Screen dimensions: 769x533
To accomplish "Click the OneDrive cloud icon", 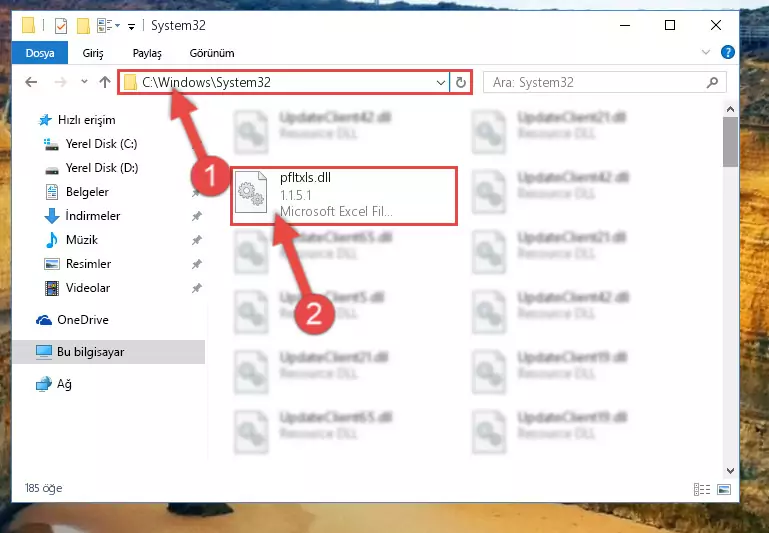I will click(x=44, y=320).
